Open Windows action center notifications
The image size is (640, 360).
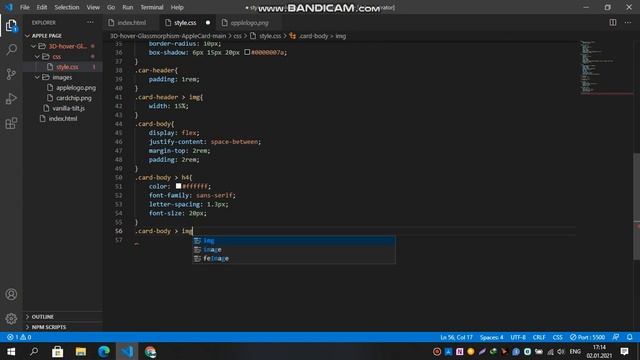click(624, 351)
